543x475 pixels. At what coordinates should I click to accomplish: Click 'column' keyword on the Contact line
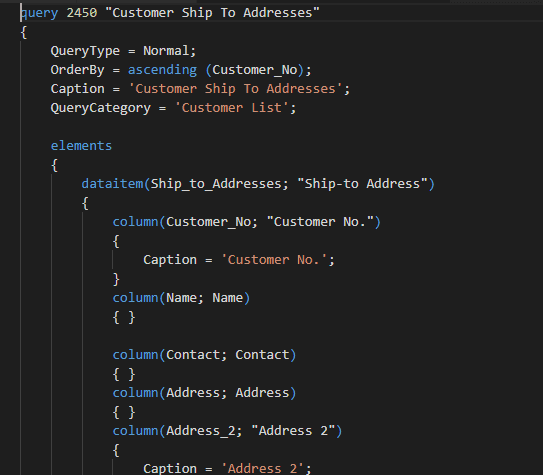[135, 355]
